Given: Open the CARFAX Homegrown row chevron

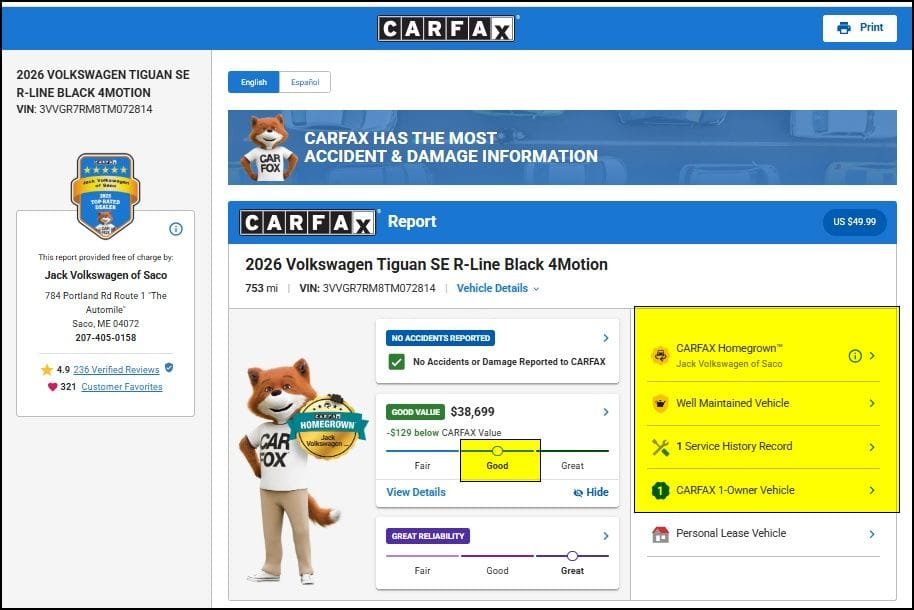Looking at the screenshot, I should 872,356.
